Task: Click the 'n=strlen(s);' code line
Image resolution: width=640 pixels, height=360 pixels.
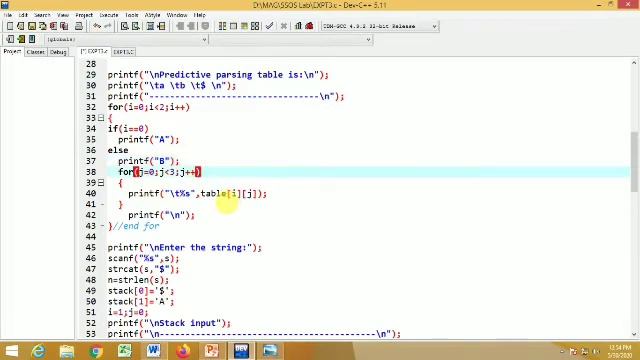Action: [138, 280]
